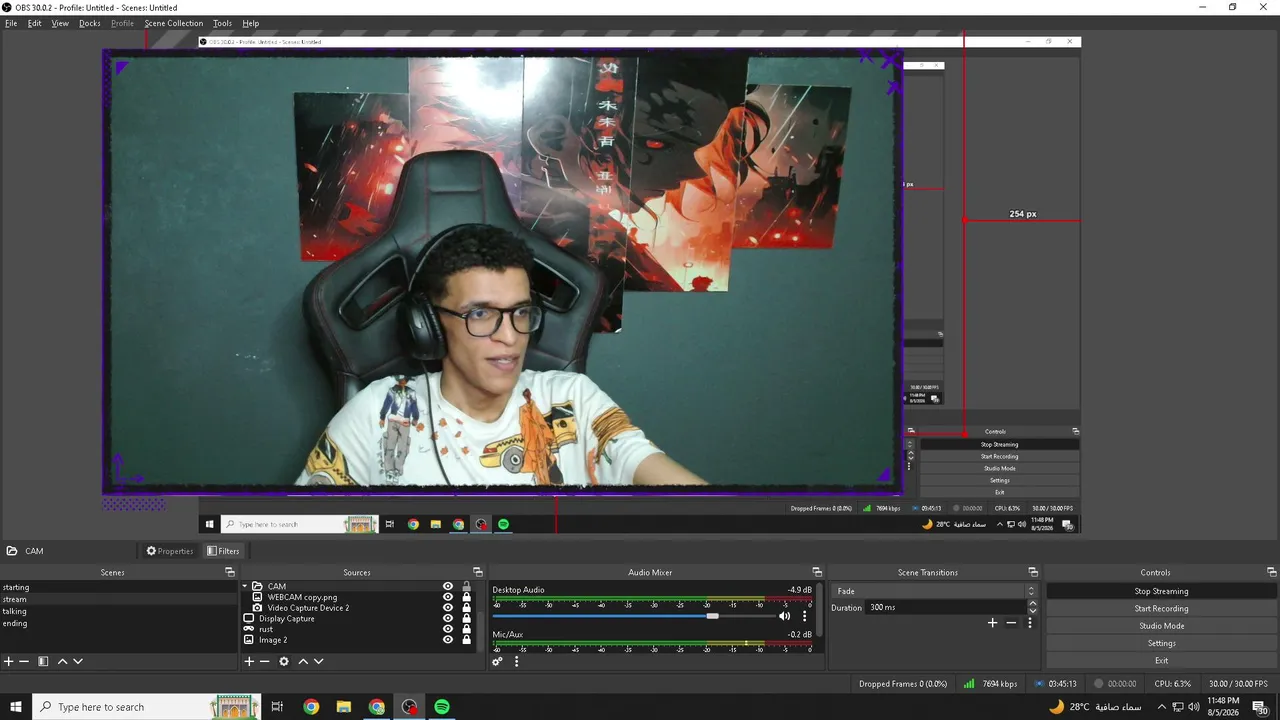Undock the Audio Mixer panel
Viewport: 1280px width, 720px height.
(x=817, y=572)
